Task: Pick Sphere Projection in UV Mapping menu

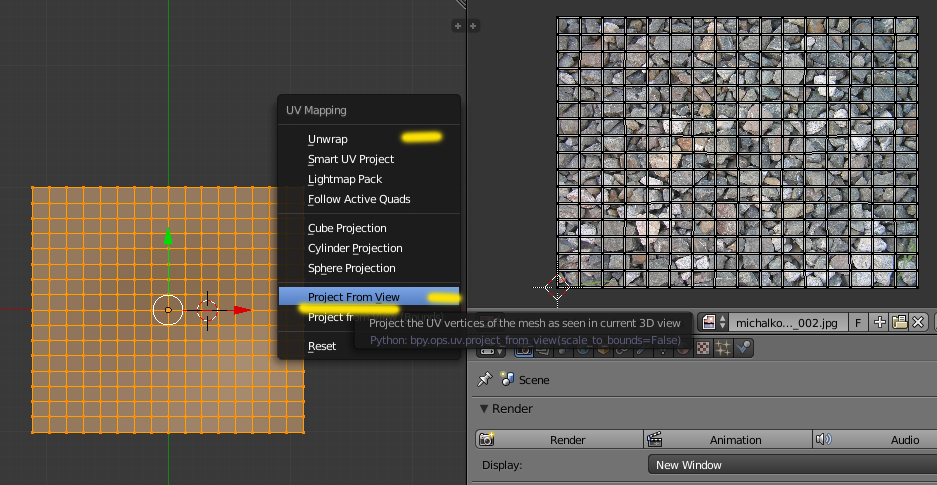Action: (351, 268)
